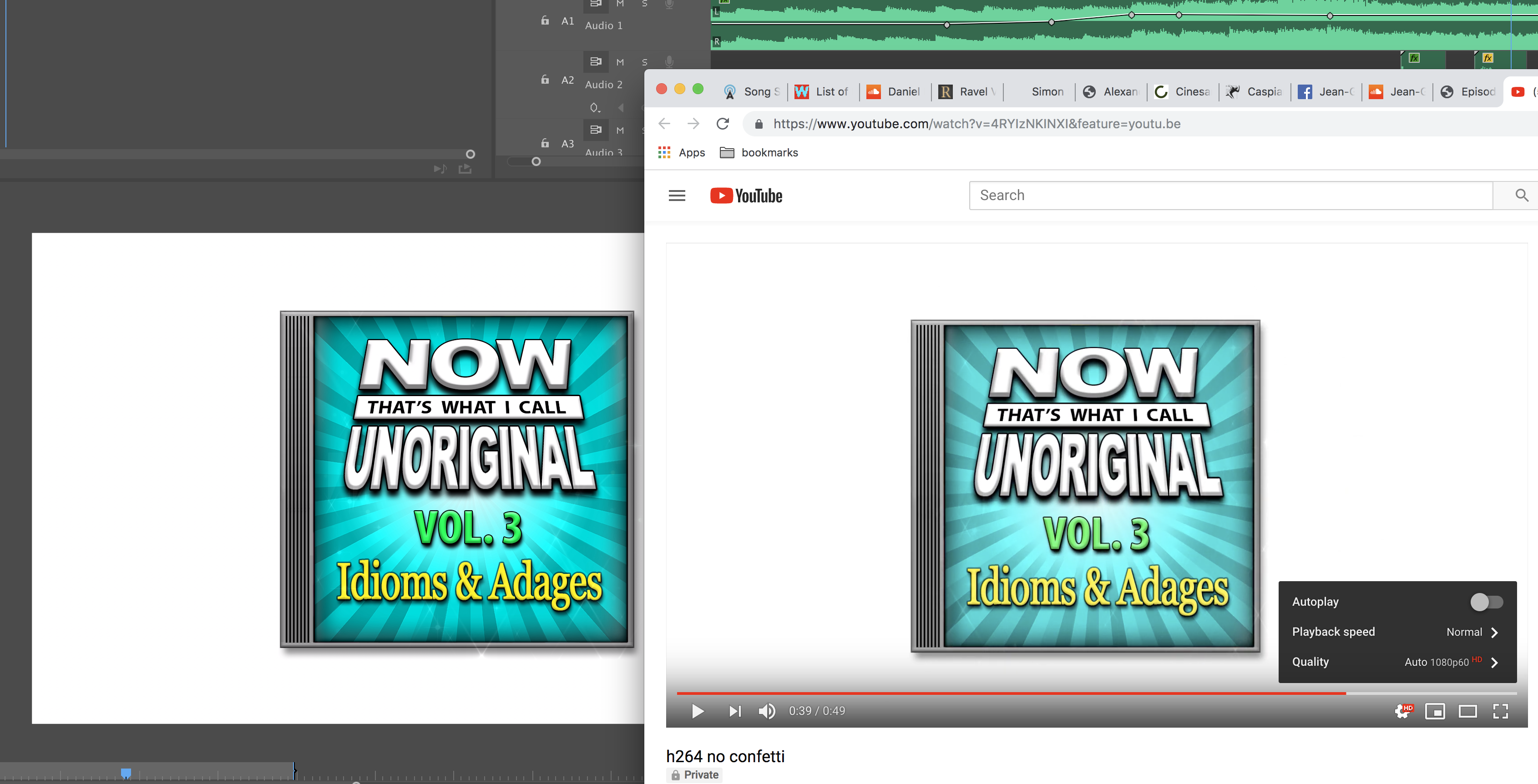The height and width of the screenshot is (784, 1538).
Task: Toggle sync lock on Audio 2 track
Action: pyautogui.click(x=595, y=61)
